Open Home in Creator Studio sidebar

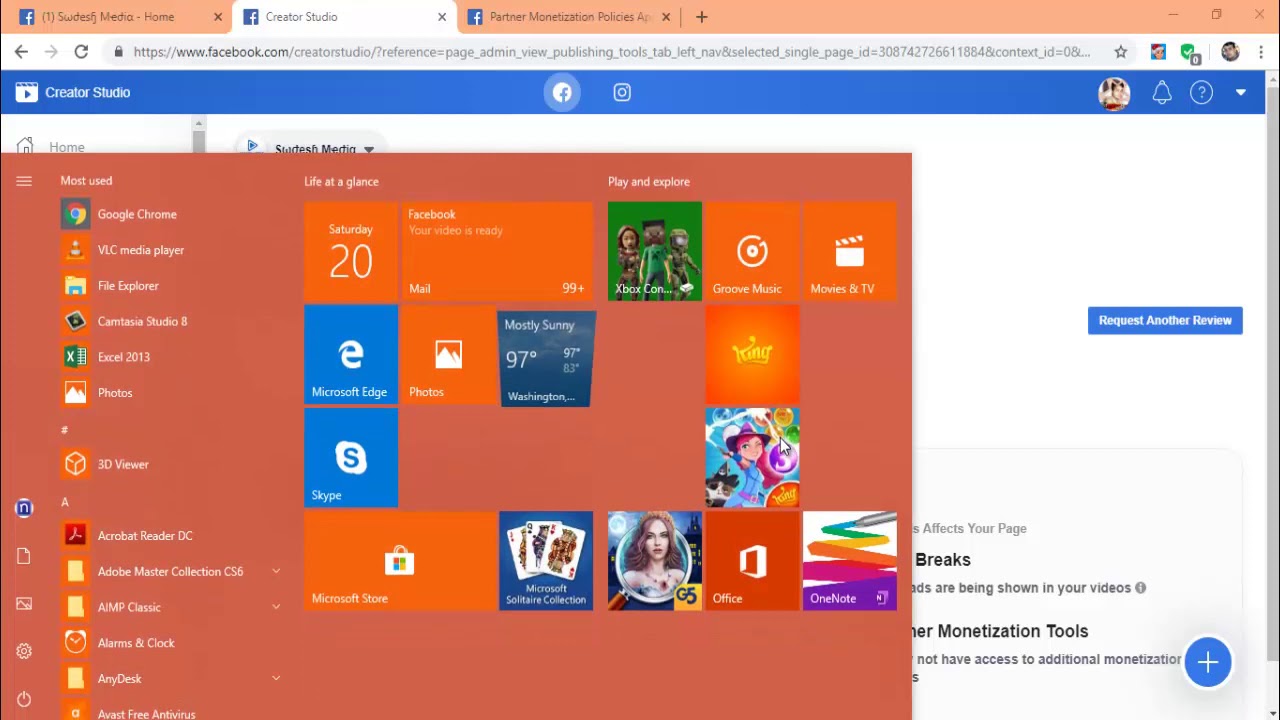67,147
